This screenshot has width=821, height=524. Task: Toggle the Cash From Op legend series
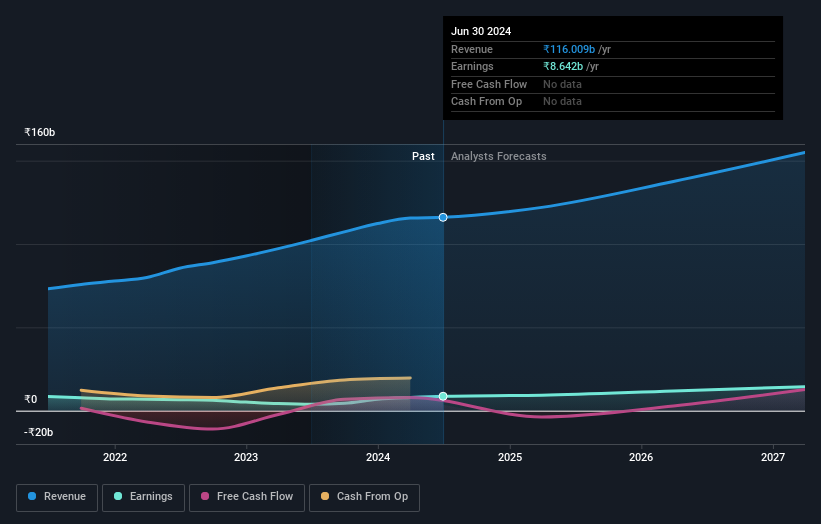(x=364, y=497)
